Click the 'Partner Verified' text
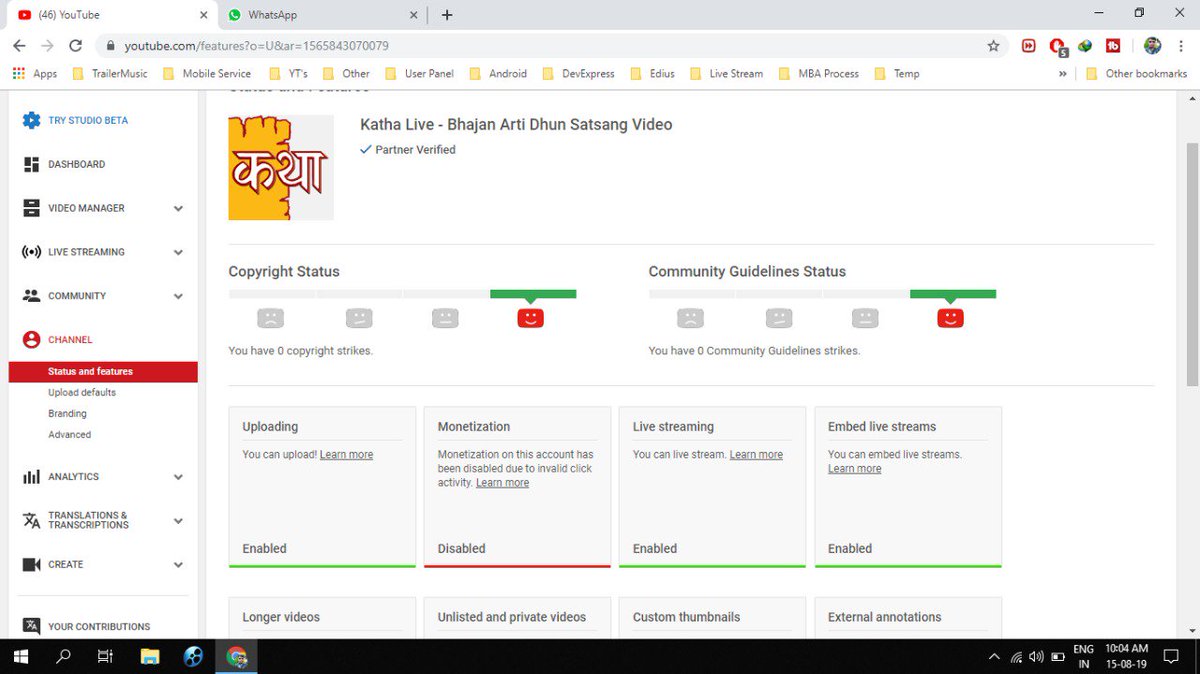1200x674 pixels. pos(415,150)
